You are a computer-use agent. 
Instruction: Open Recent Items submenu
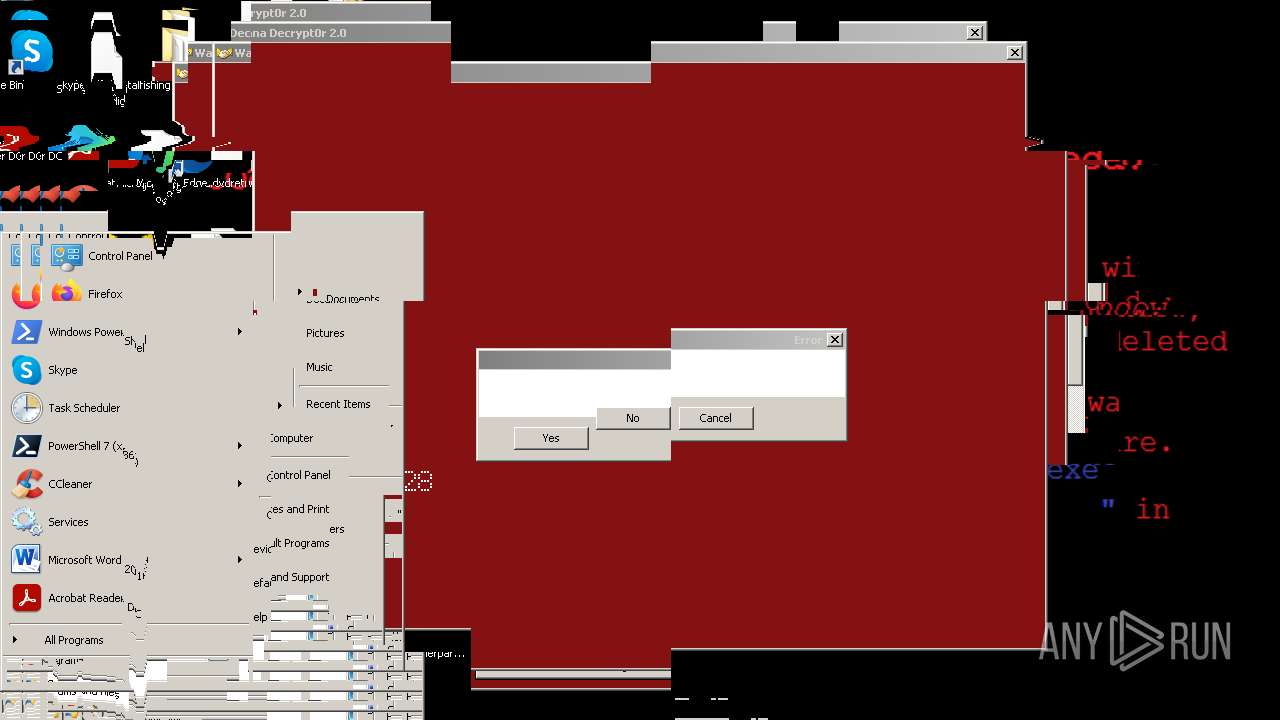[338, 404]
